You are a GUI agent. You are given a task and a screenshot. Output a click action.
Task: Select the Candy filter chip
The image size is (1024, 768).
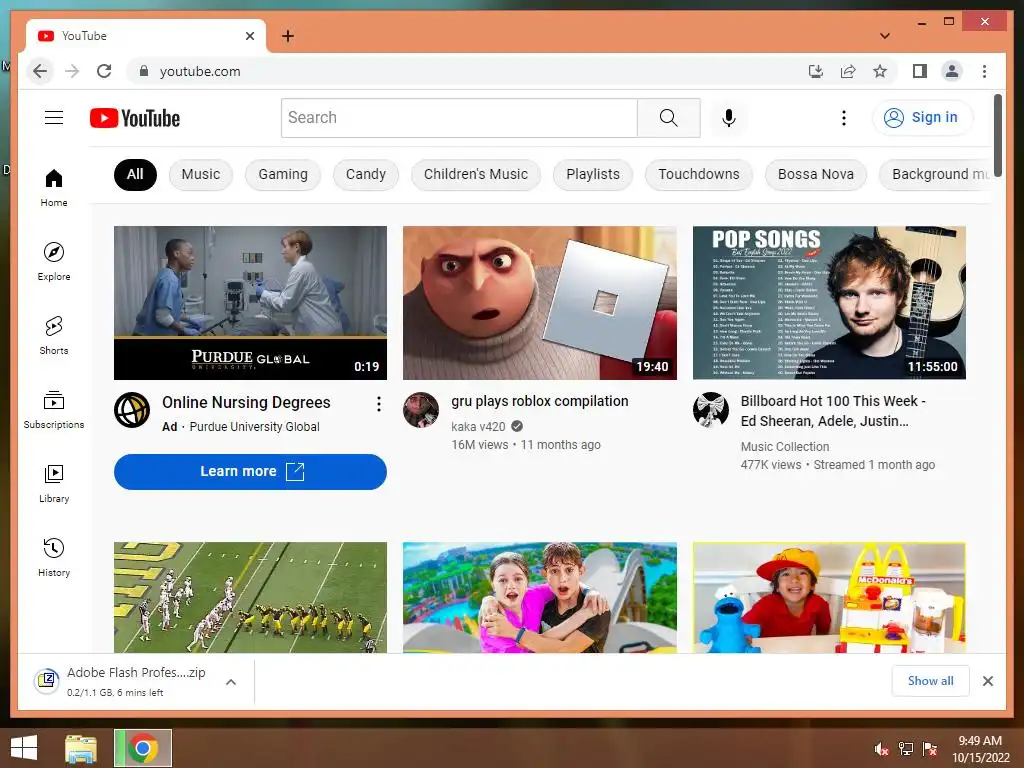[366, 174]
